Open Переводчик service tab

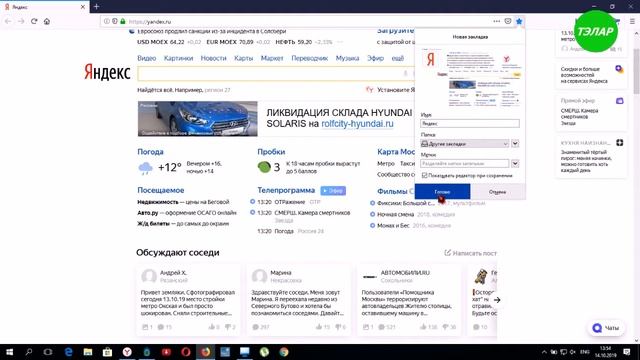(309, 58)
